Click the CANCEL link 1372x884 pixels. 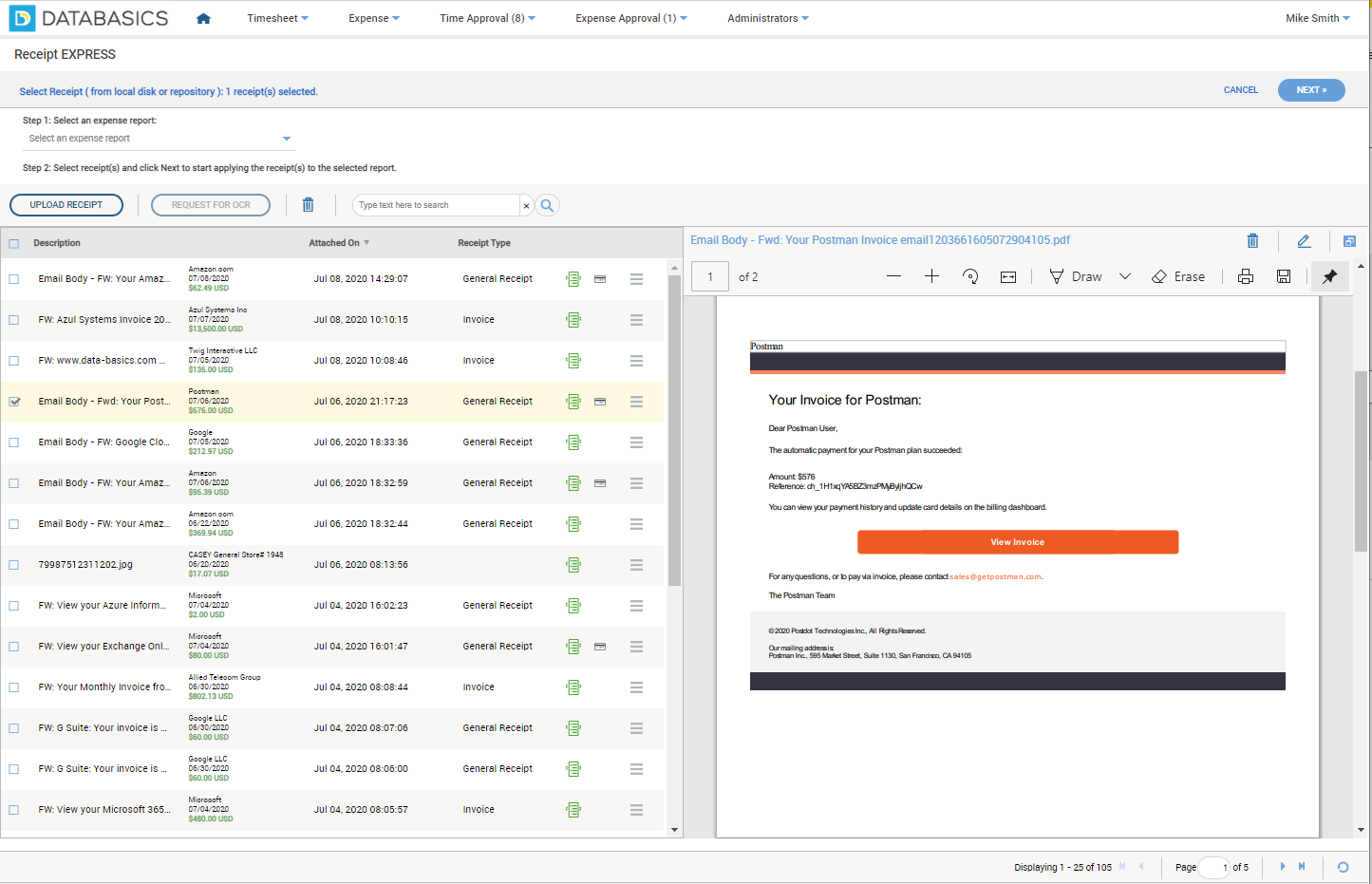coord(1241,90)
